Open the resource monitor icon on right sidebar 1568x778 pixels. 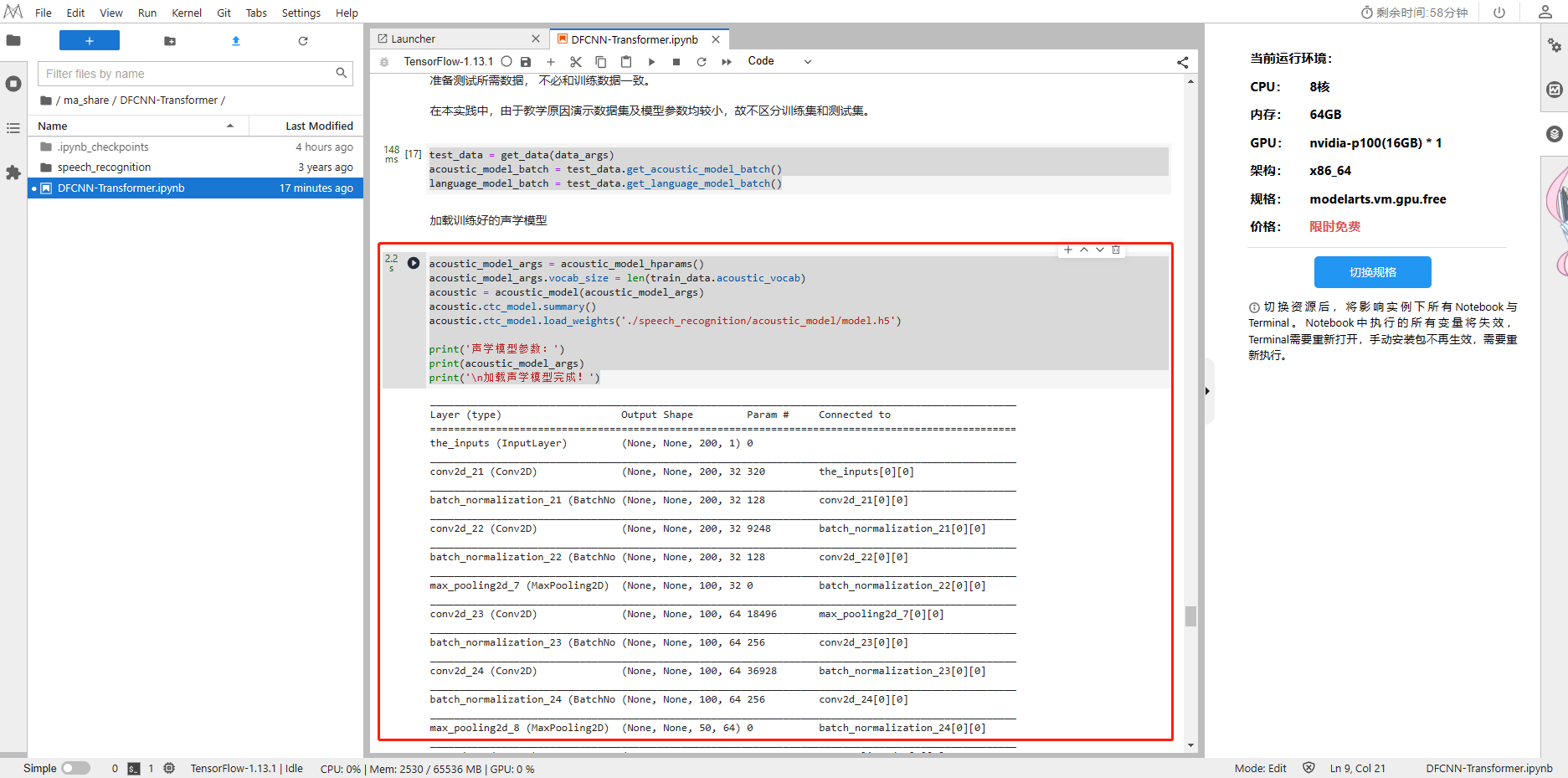pyautogui.click(x=1555, y=90)
